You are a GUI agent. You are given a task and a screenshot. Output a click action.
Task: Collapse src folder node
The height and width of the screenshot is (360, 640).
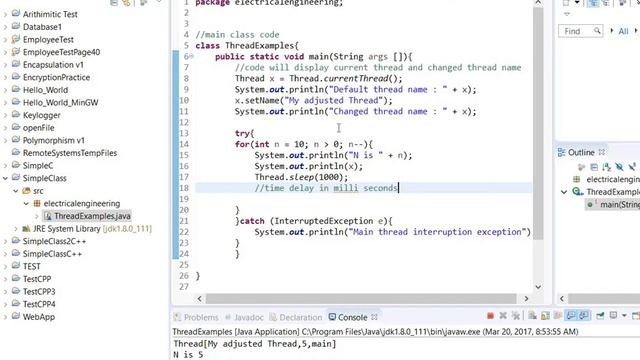pos(16,191)
